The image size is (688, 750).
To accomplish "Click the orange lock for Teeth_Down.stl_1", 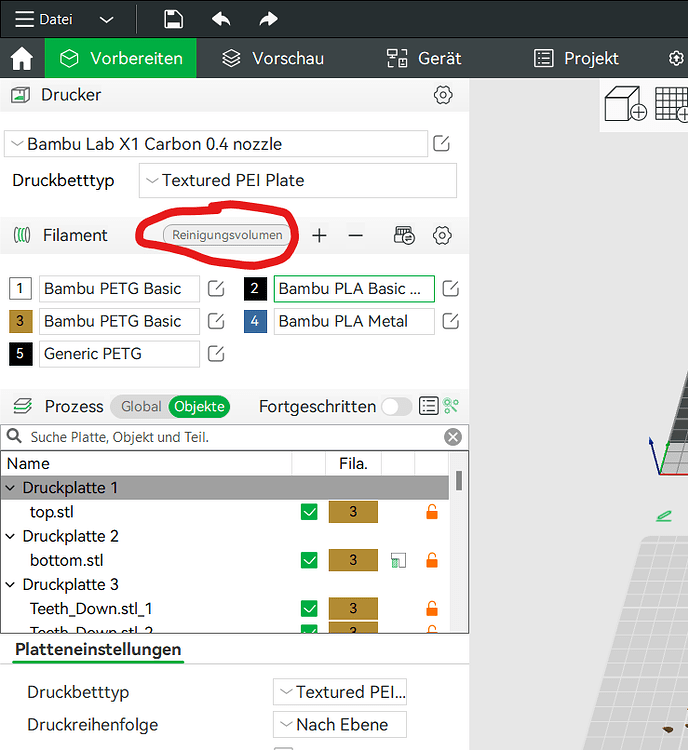I will [432, 608].
